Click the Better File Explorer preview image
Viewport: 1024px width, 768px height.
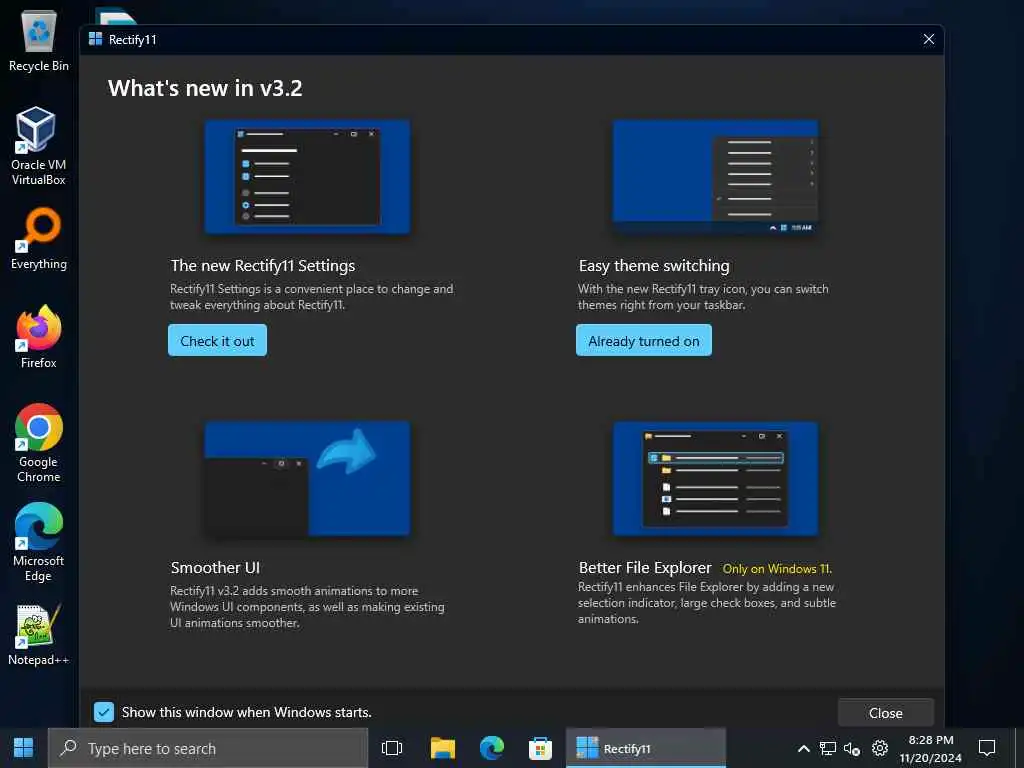(715, 478)
